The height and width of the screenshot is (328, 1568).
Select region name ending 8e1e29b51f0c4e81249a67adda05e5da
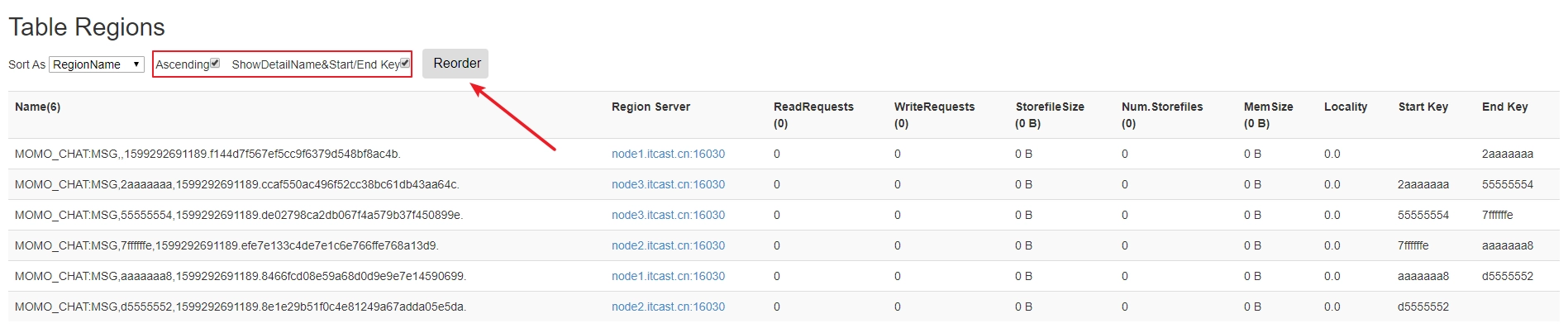241,307
